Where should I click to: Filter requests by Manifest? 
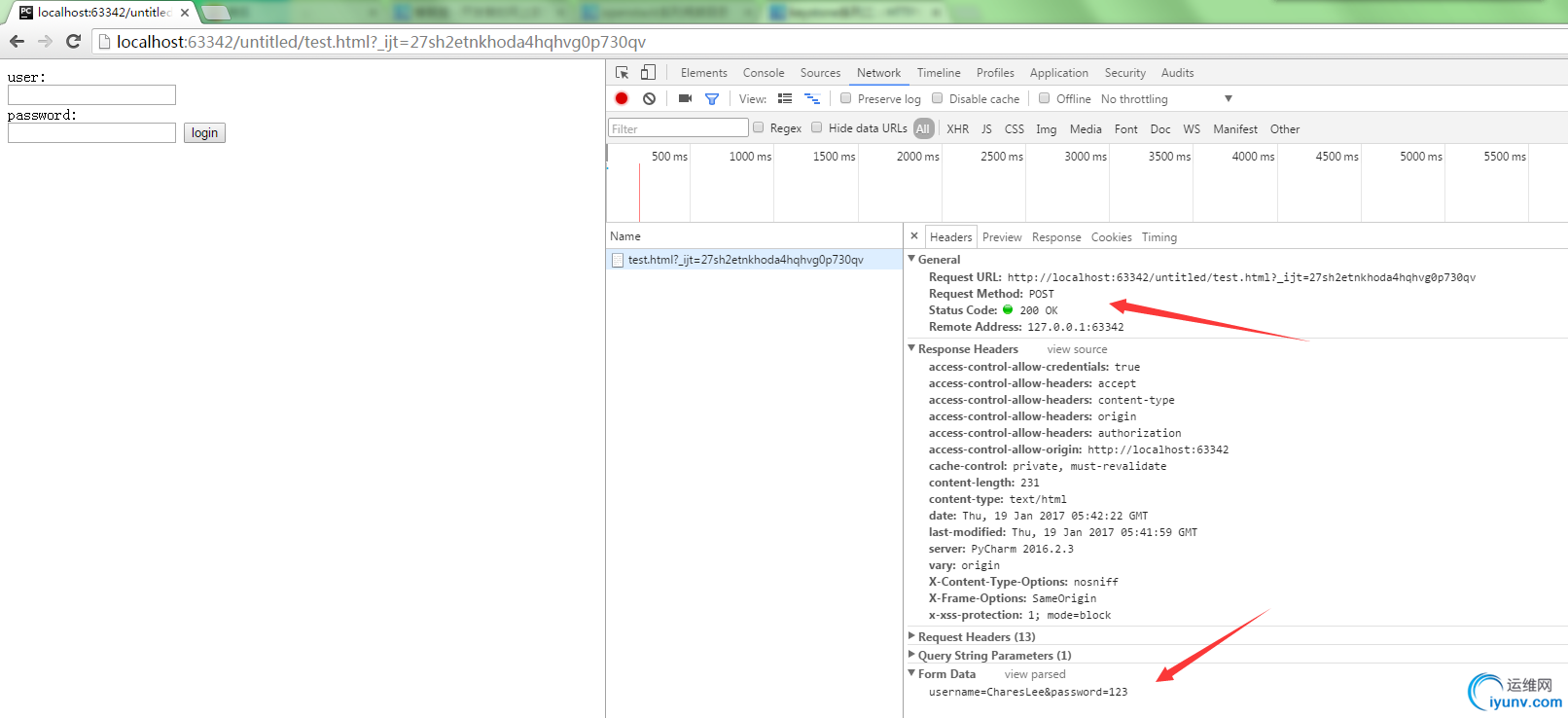(1235, 128)
